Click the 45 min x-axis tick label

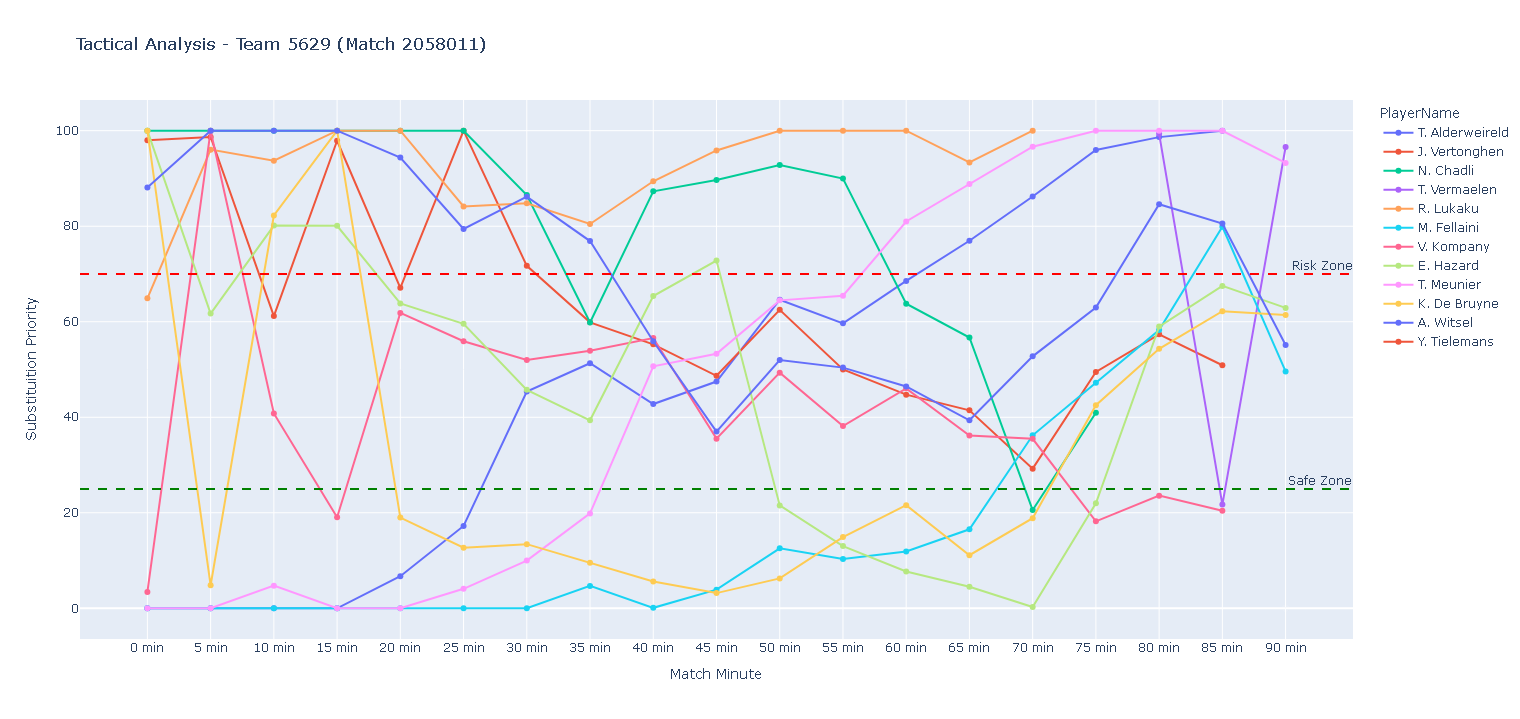[716, 648]
